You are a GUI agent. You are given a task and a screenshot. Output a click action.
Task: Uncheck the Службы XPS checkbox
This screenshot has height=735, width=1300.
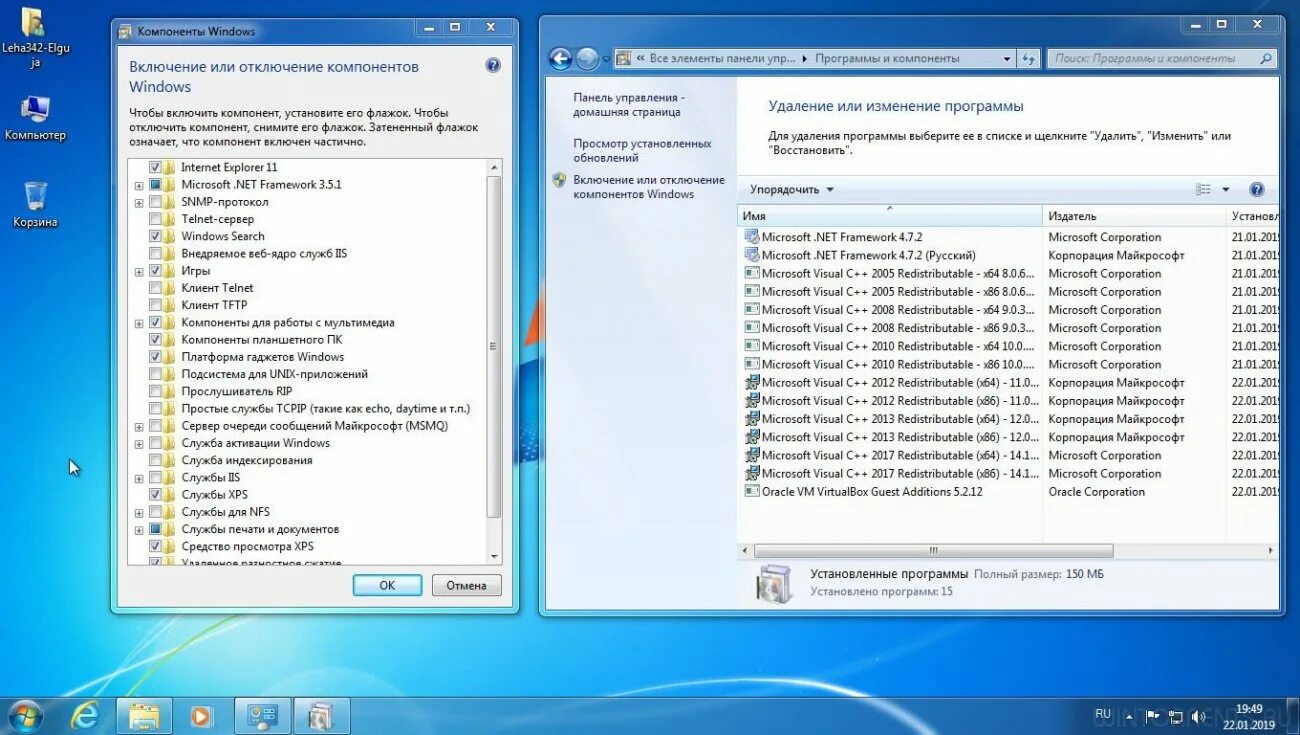pos(155,495)
